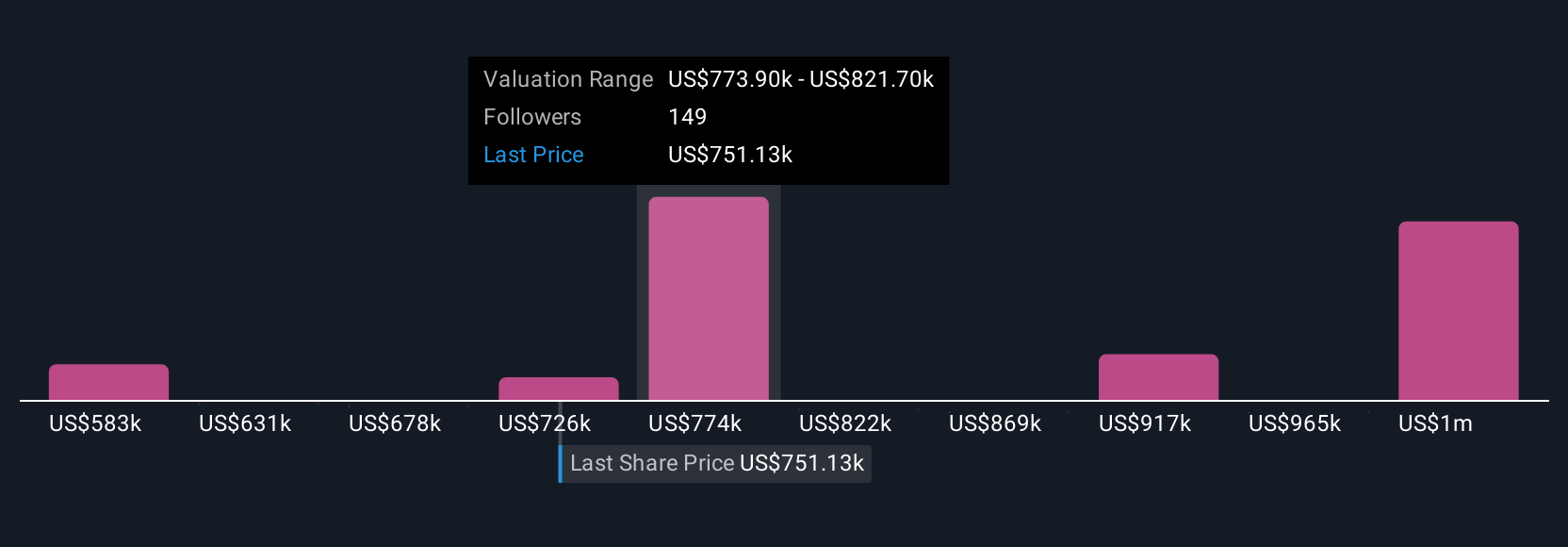
Task: Click the US$774k axis label
Action: [695, 423]
